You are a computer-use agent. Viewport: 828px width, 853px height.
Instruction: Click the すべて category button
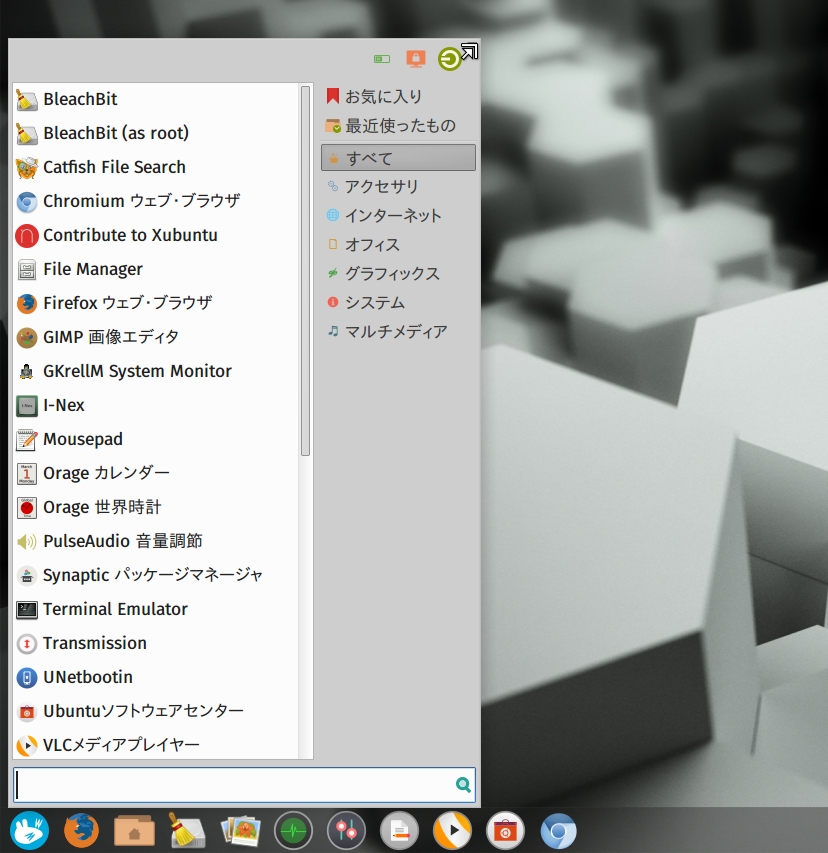coord(398,158)
